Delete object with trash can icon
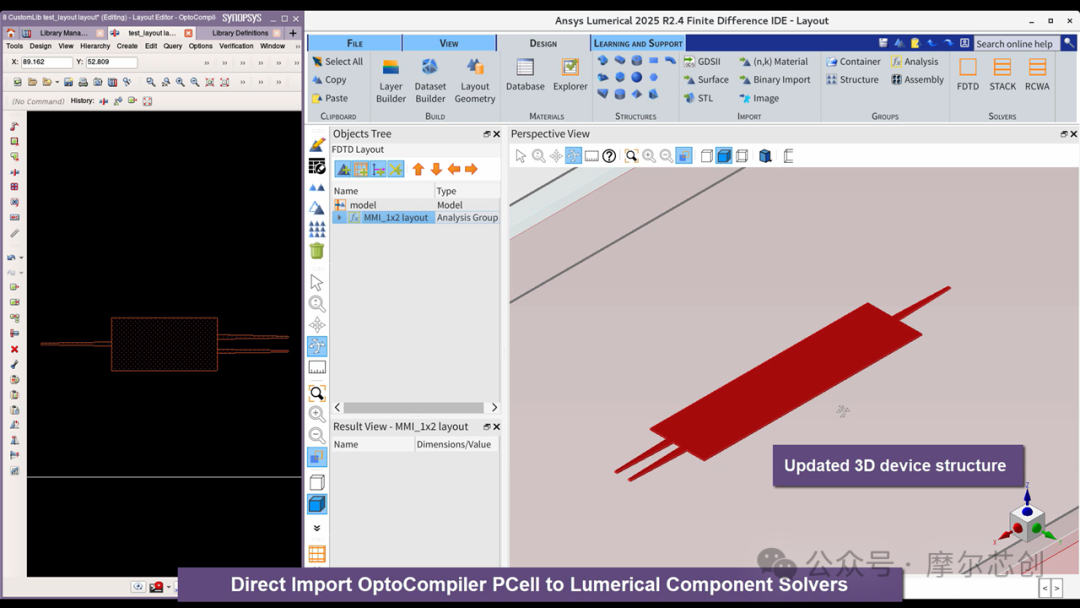The width and height of the screenshot is (1080, 608). pos(317,251)
